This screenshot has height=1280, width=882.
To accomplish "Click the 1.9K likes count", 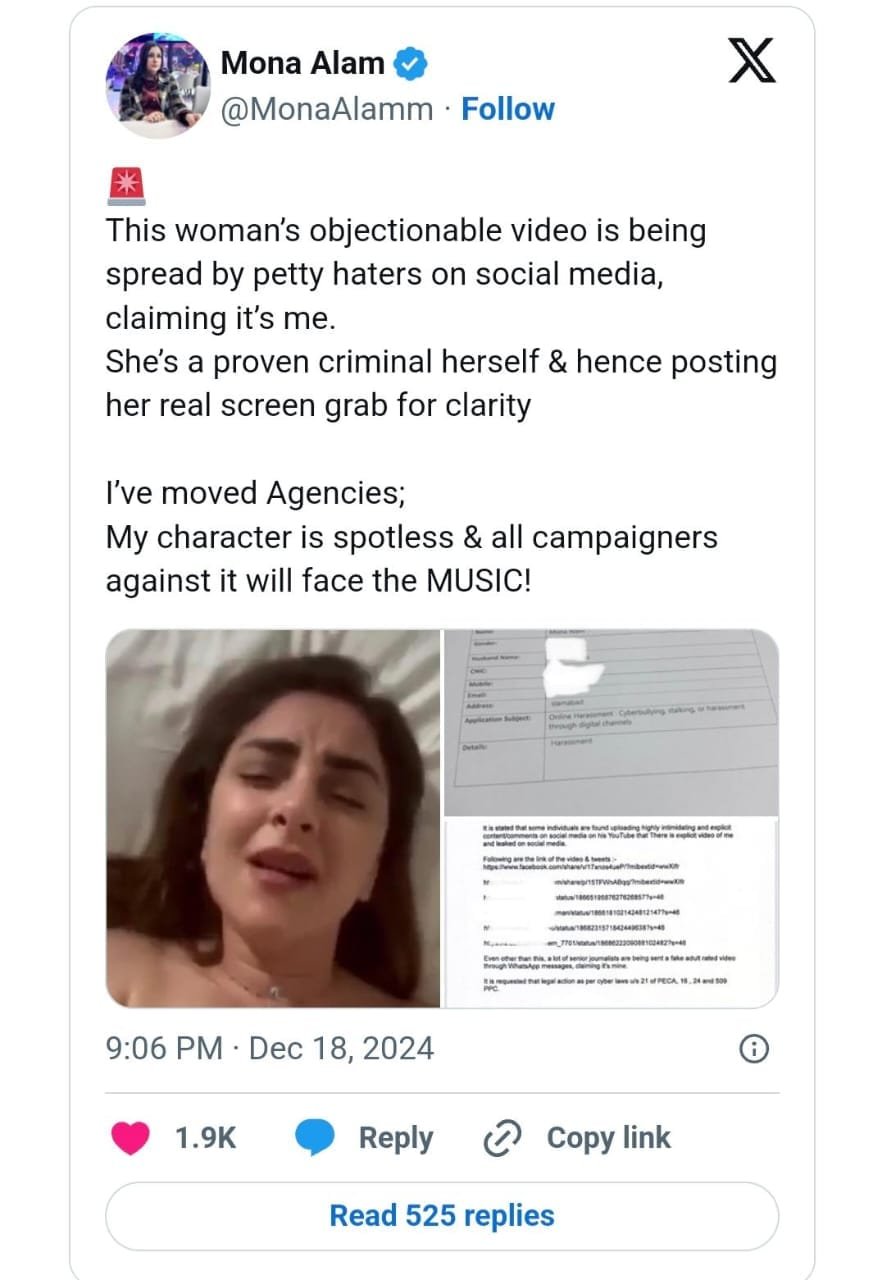I will 205,1138.
